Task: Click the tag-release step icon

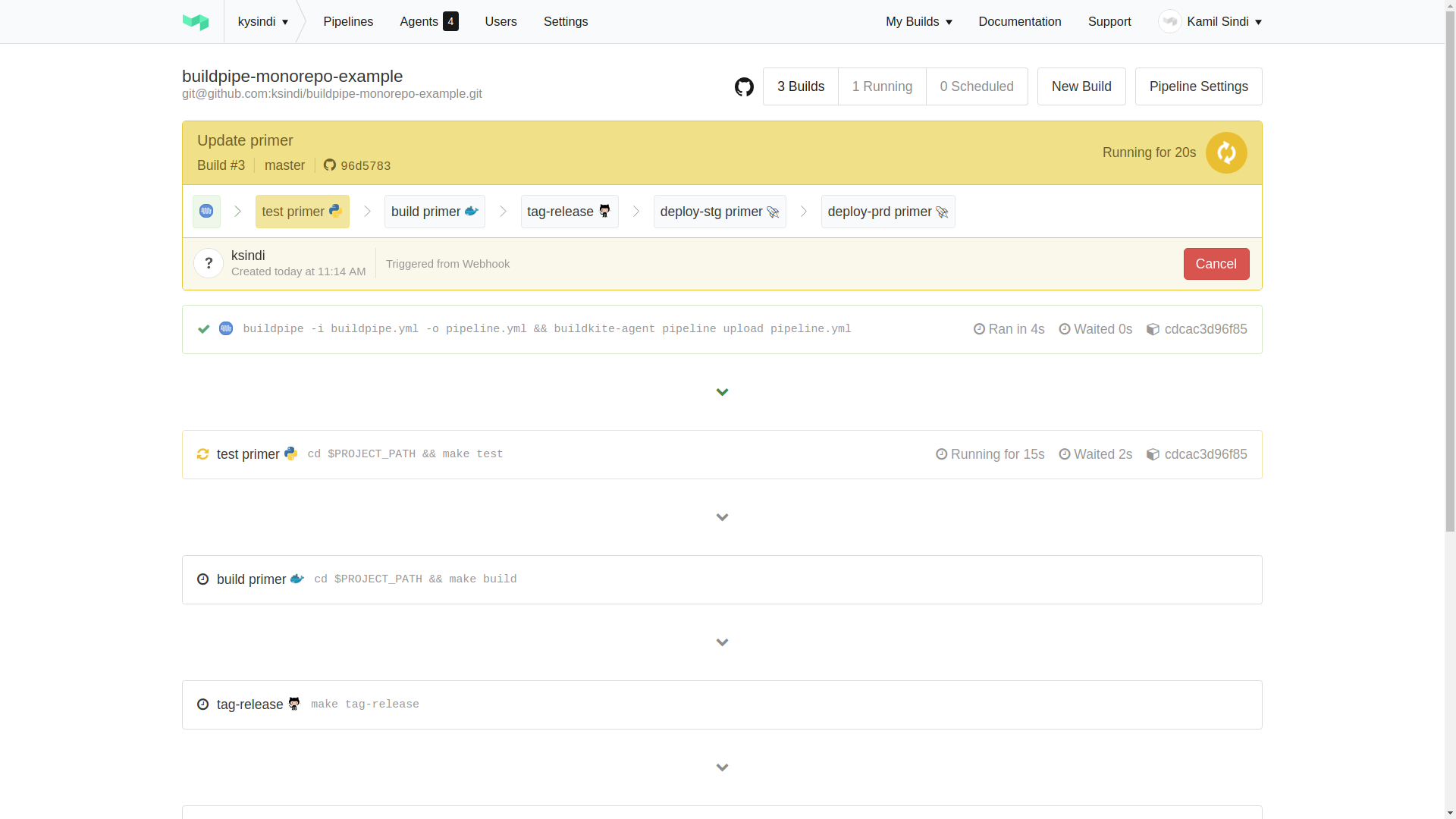Action: (x=605, y=212)
